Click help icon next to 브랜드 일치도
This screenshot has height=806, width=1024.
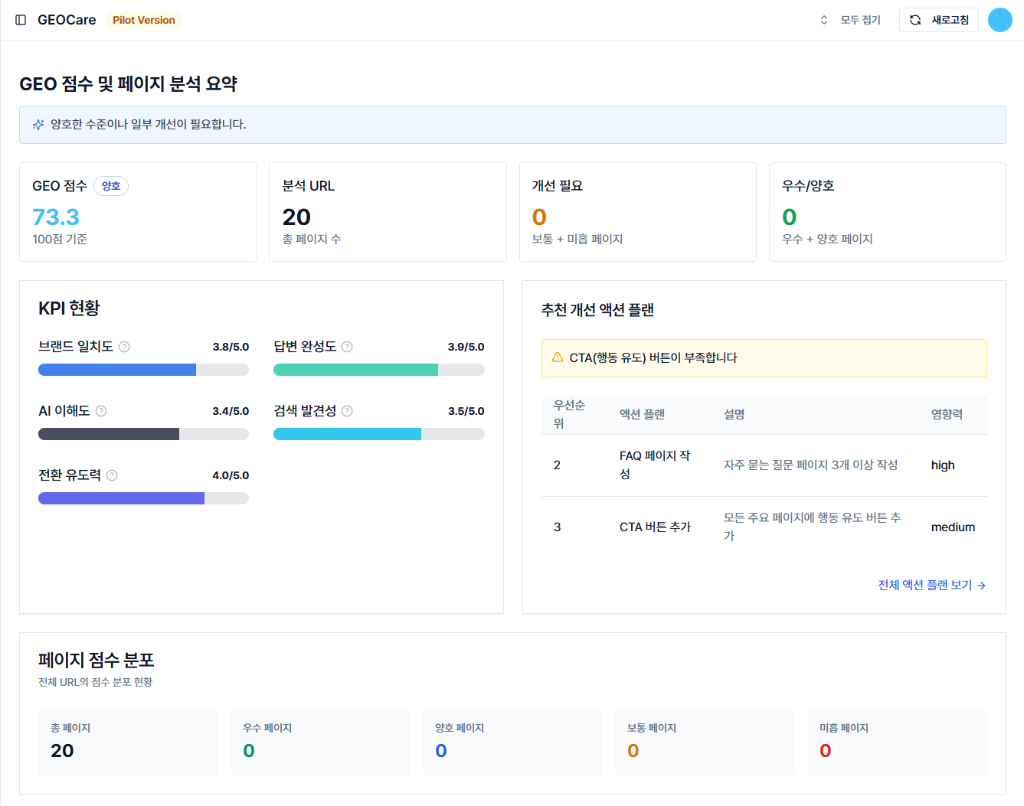click(x=124, y=347)
